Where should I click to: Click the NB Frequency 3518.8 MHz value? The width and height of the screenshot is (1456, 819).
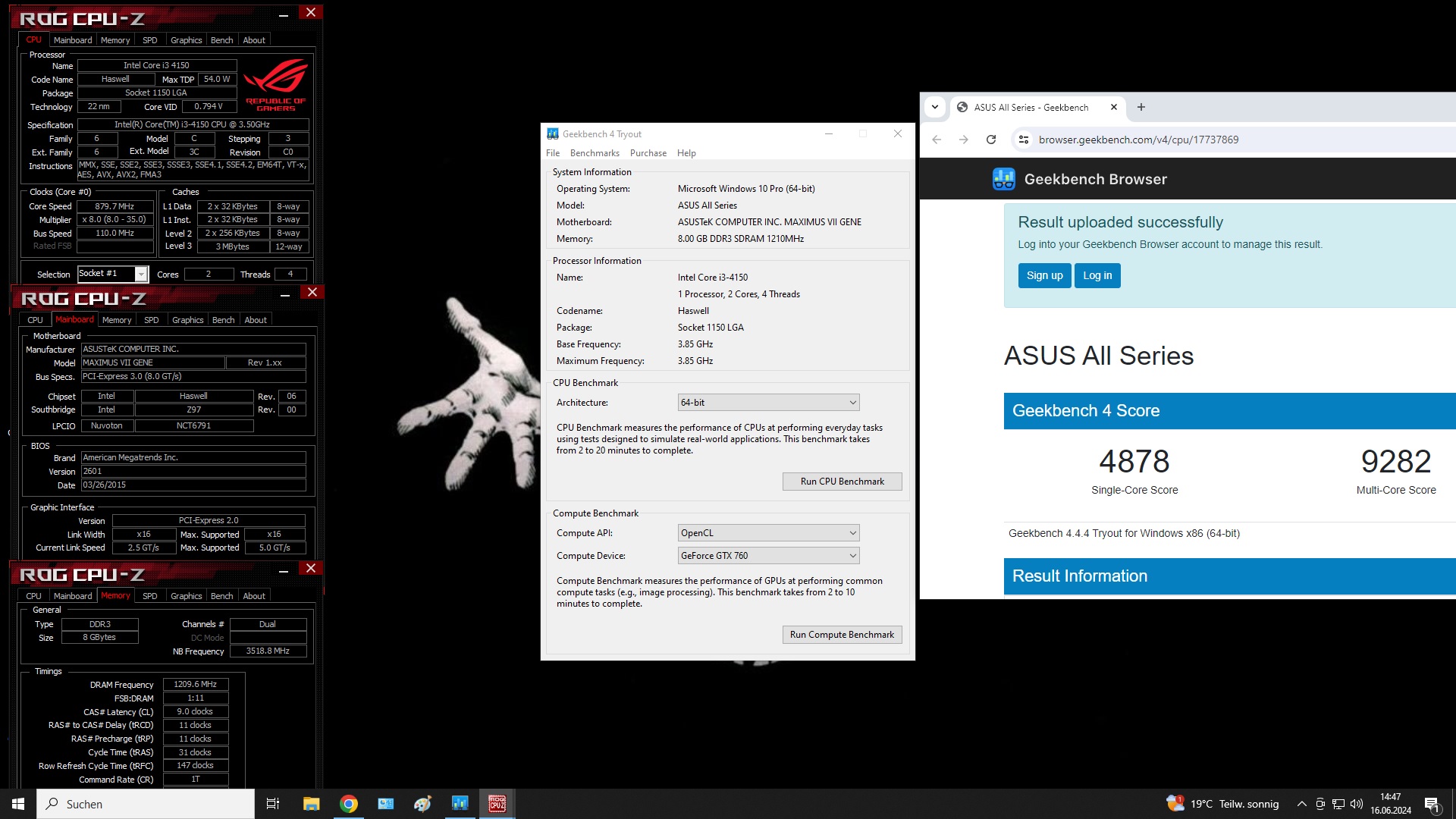(x=268, y=651)
